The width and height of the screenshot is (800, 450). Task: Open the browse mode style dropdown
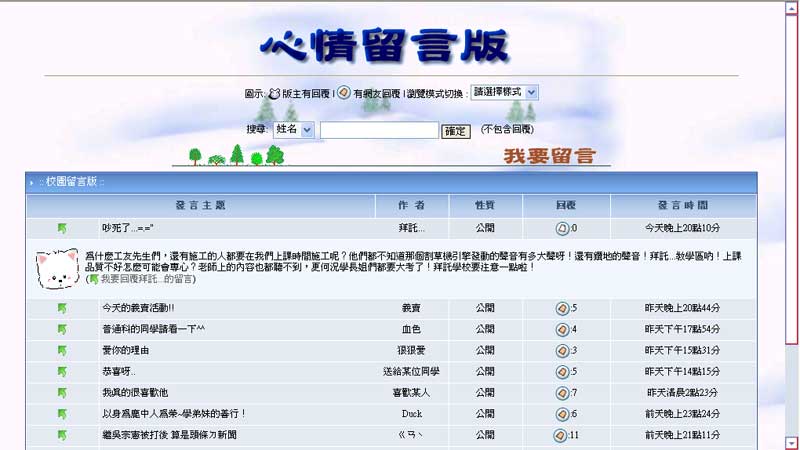(x=504, y=92)
